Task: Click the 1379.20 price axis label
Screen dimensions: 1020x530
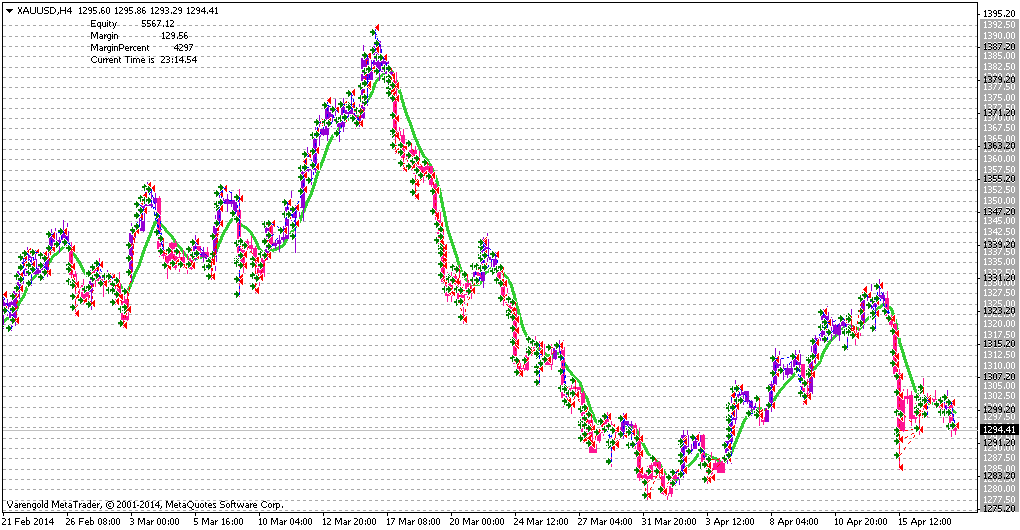Action: point(999,79)
